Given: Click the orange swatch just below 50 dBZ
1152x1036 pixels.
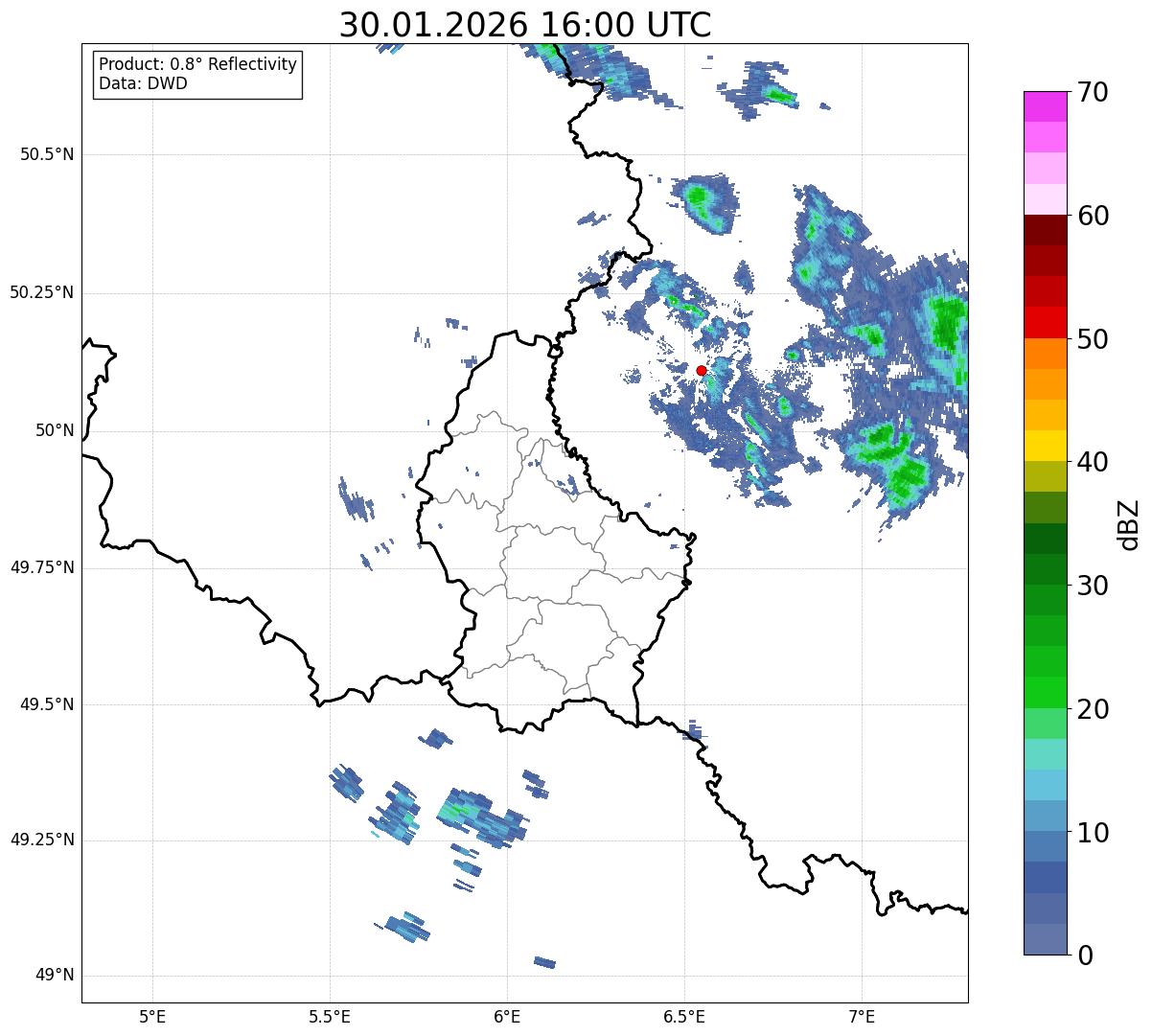Looking at the screenshot, I should (1046, 354).
